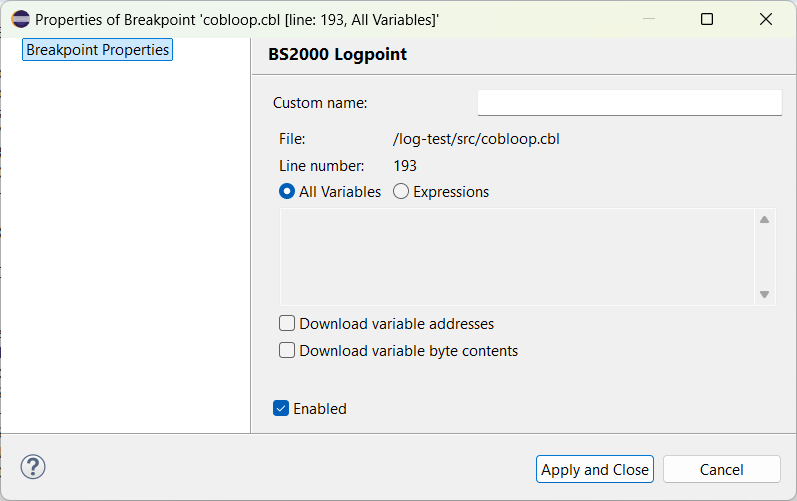Image resolution: width=797 pixels, height=501 pixels.
Task: Check Download variable byte contents
Action: 288,351
